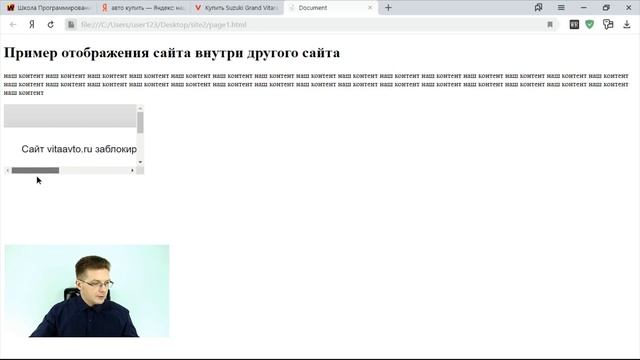Reload the current page
Screen dimensions: 640x360
[51, 24]
